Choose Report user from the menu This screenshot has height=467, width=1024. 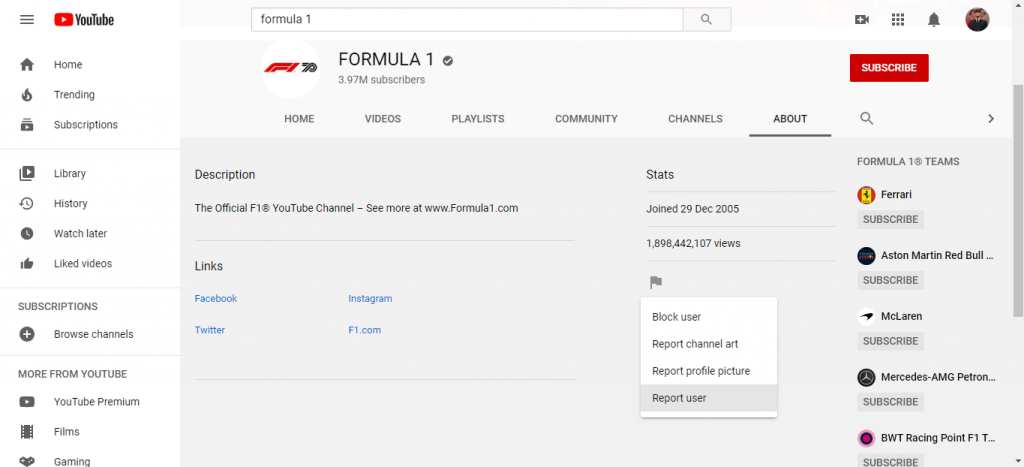(x=709, y=398)
